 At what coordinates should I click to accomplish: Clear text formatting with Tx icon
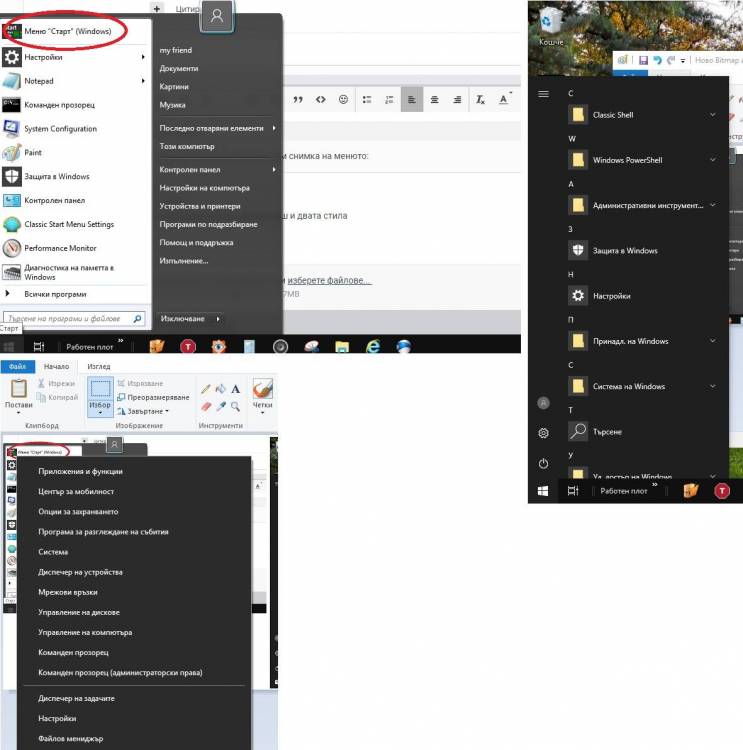click(x=480, y=99)
